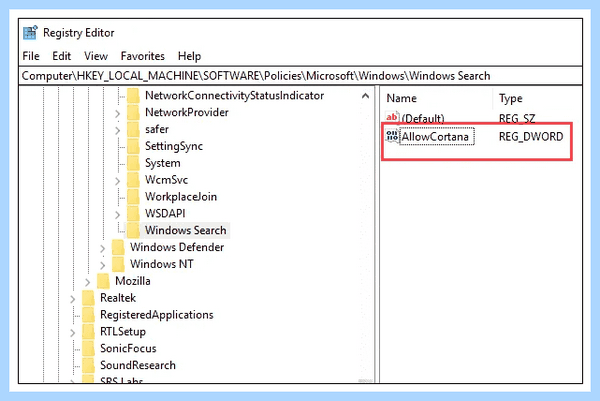600x401 pixels.
Task: Open the Edit menu
Action: click(62, 56)
